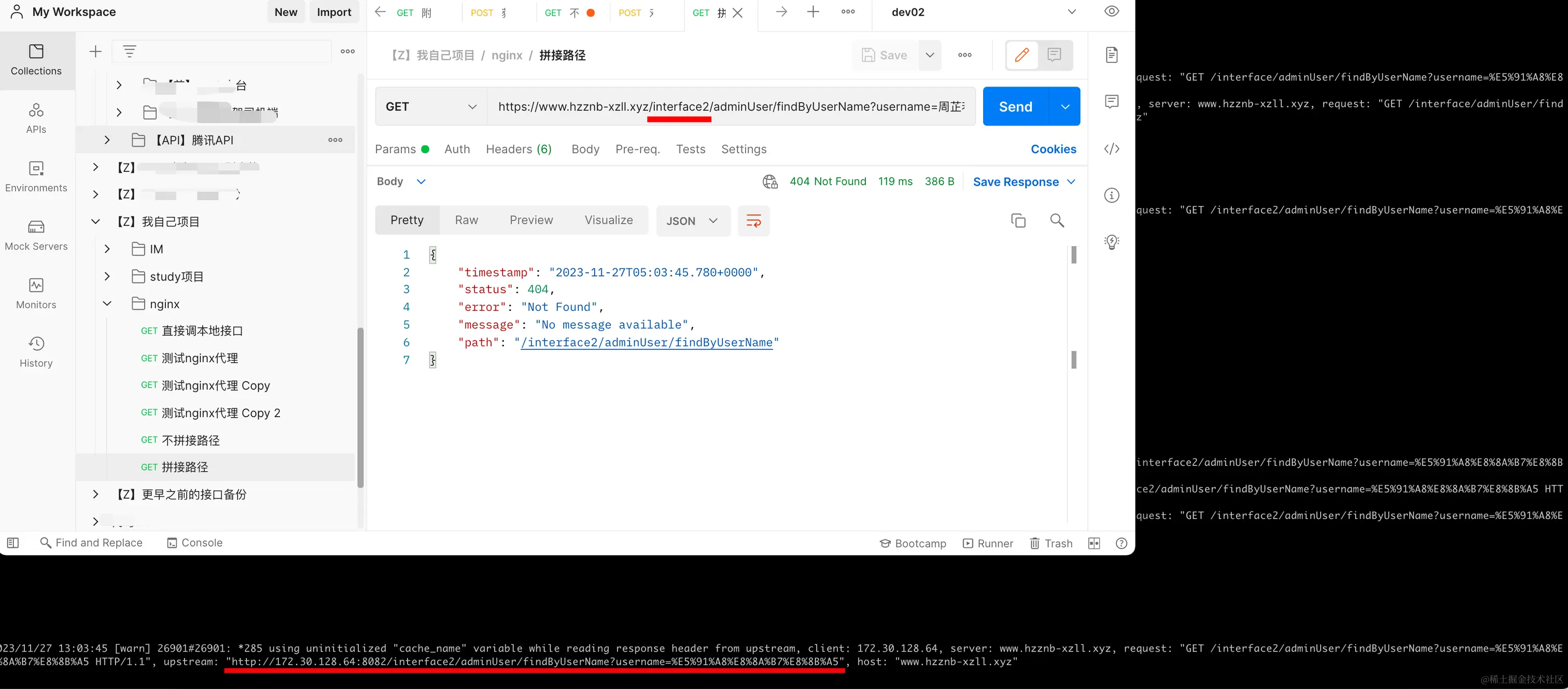Copy response body with copy icon
This screenshot has width=1568, height=689.
click(1018, 221)
